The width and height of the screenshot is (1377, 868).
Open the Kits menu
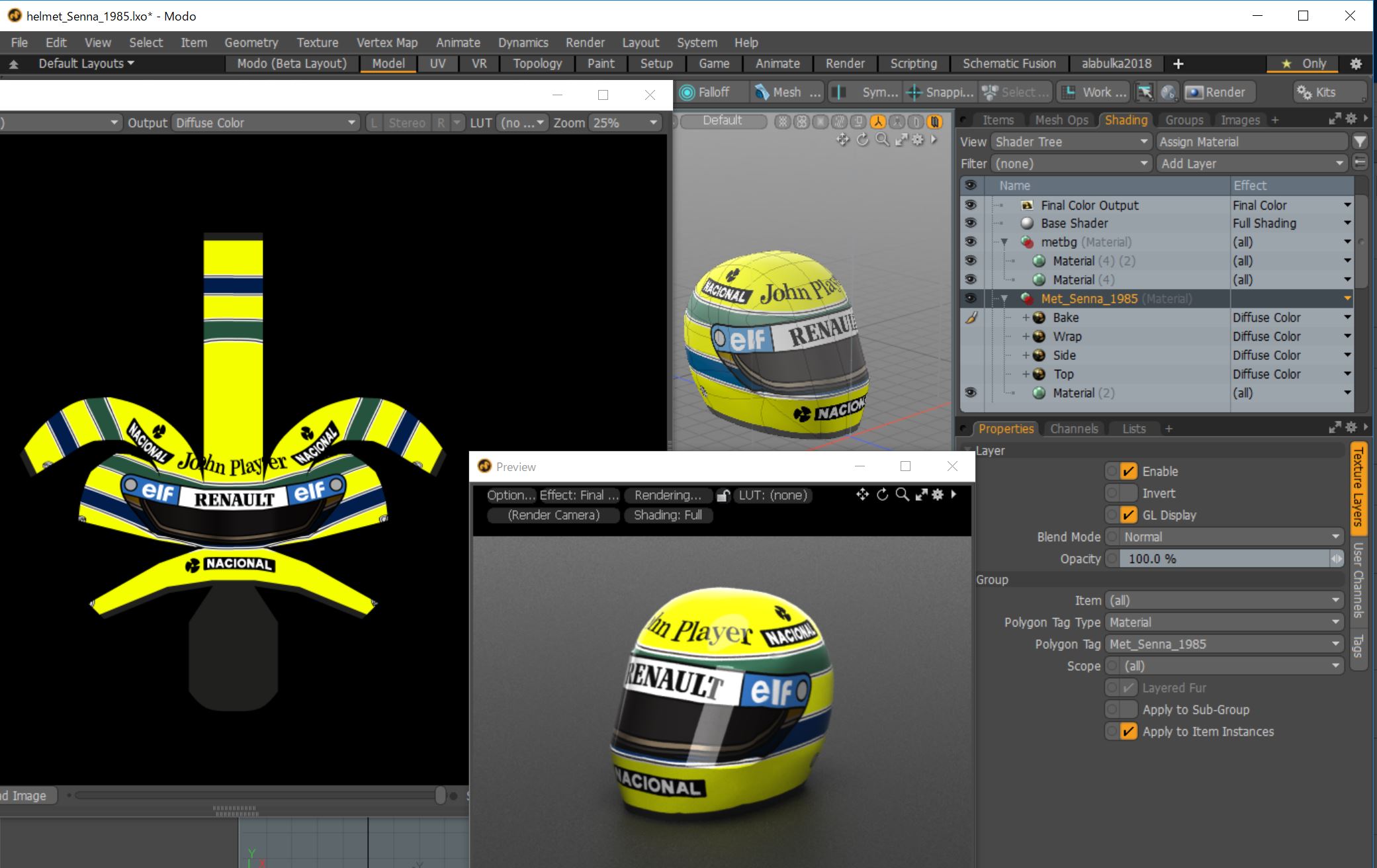pyautogui.click(x=1329, y=93)
